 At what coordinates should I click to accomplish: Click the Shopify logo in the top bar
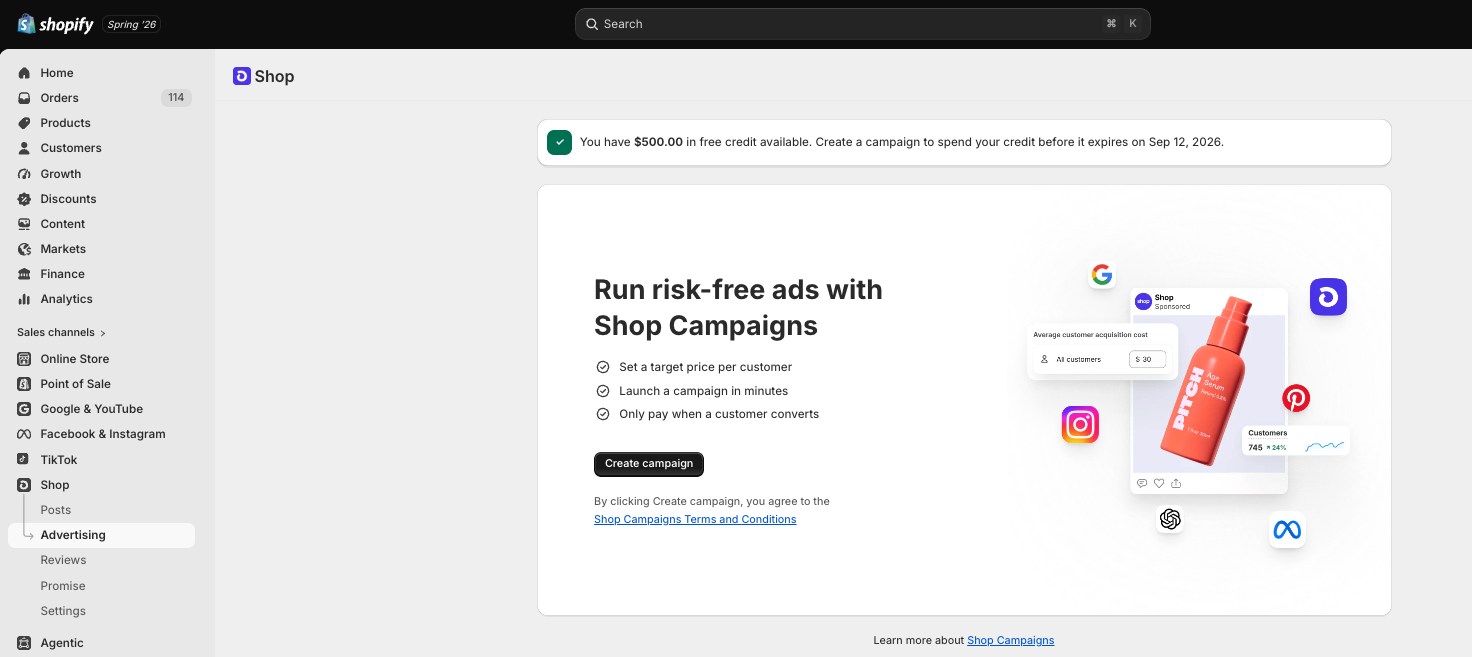point(56,24)
